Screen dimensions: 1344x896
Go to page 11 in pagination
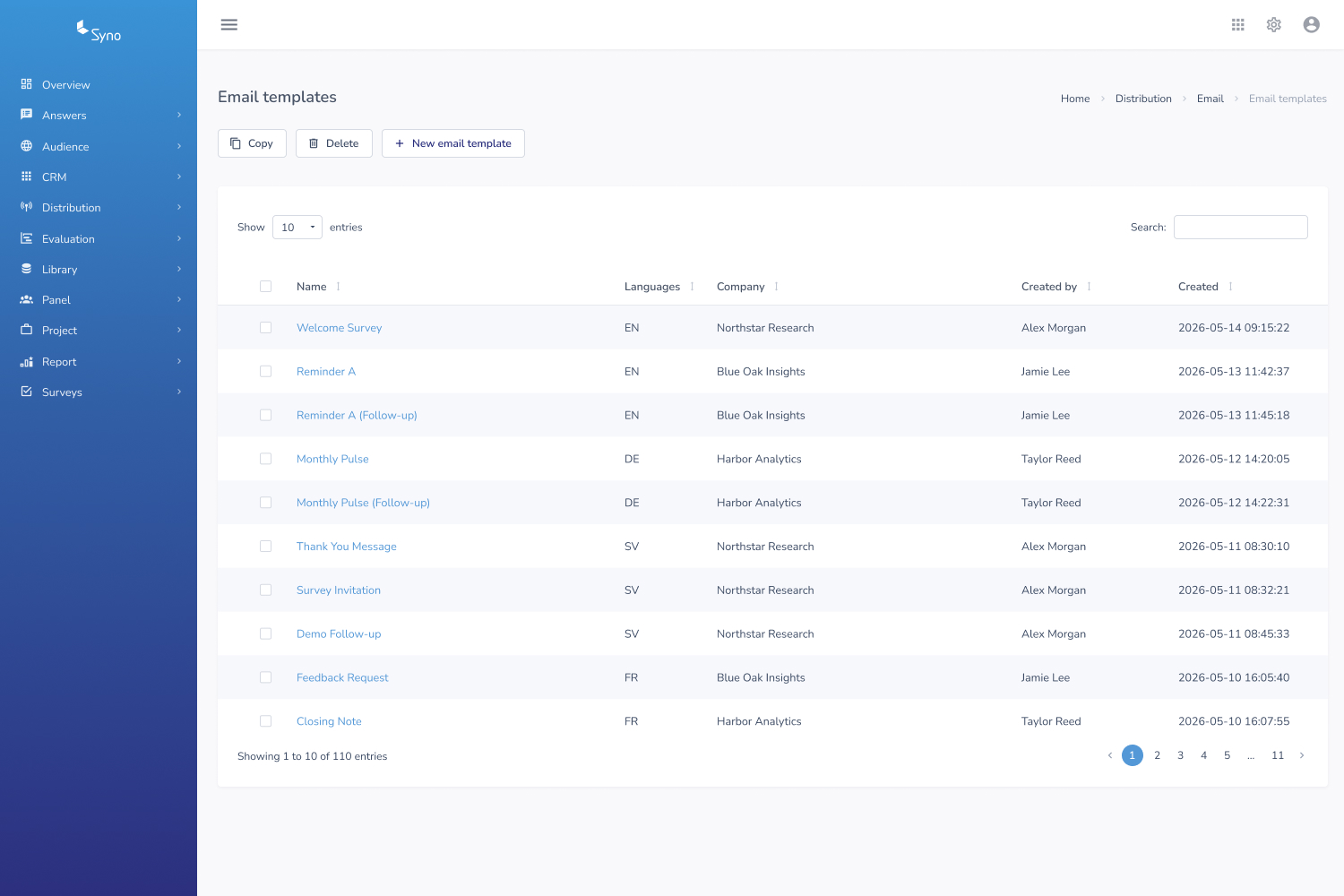coord(1278,755)
